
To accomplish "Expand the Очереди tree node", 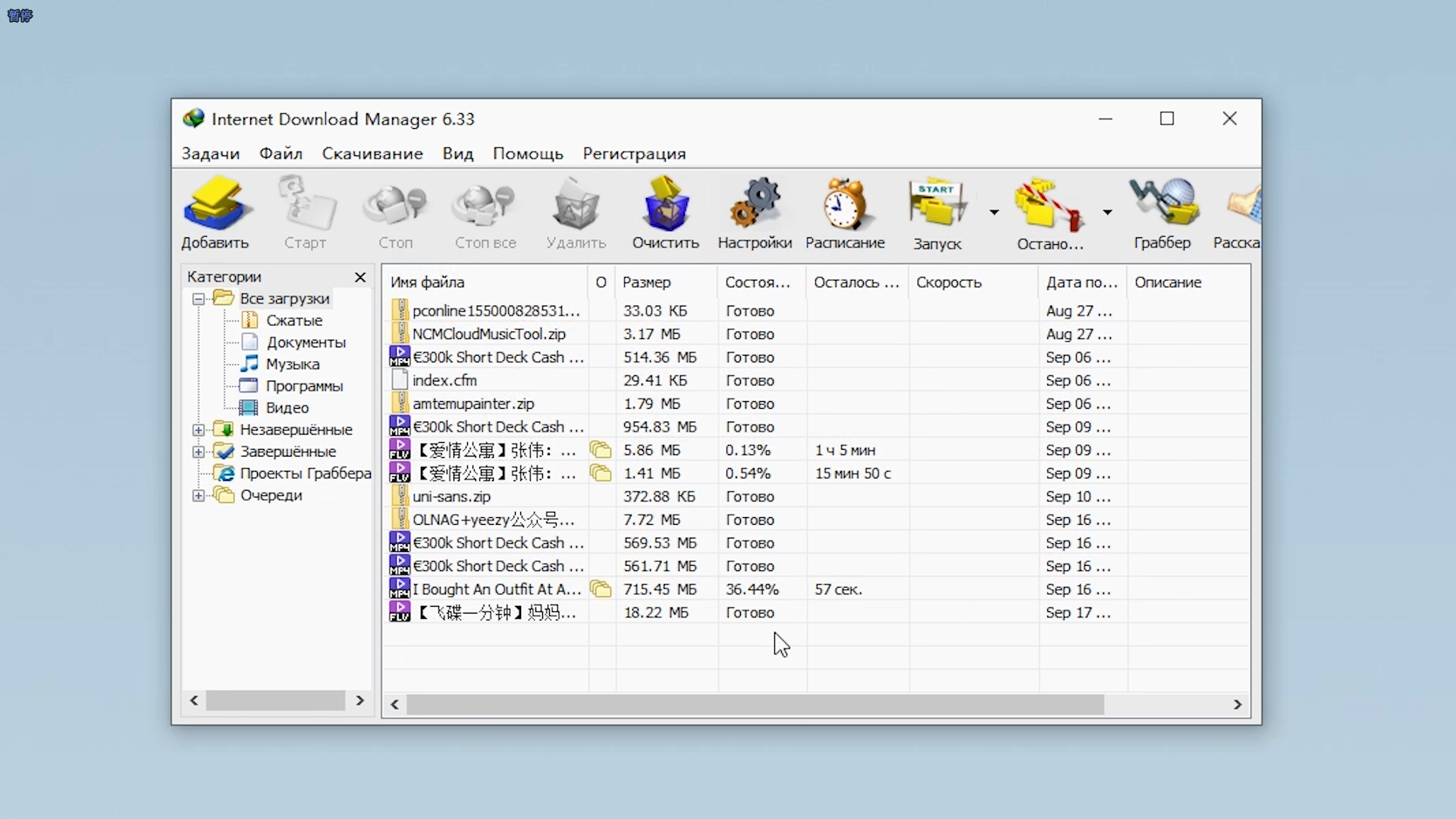I will point(199,496).
